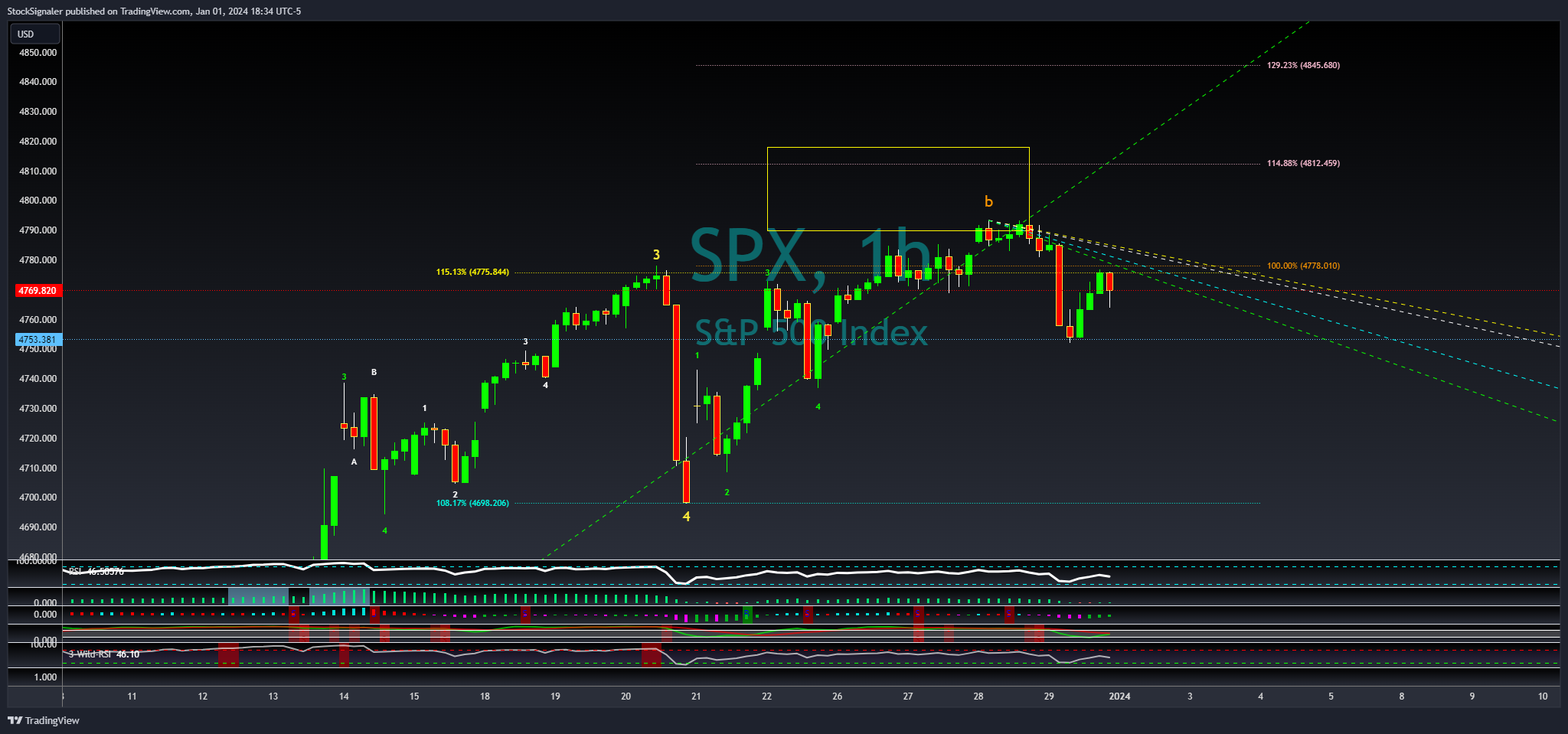Click date 10 on the time axis
This screenshot has width=1568, height=734.
[1543, 696]
